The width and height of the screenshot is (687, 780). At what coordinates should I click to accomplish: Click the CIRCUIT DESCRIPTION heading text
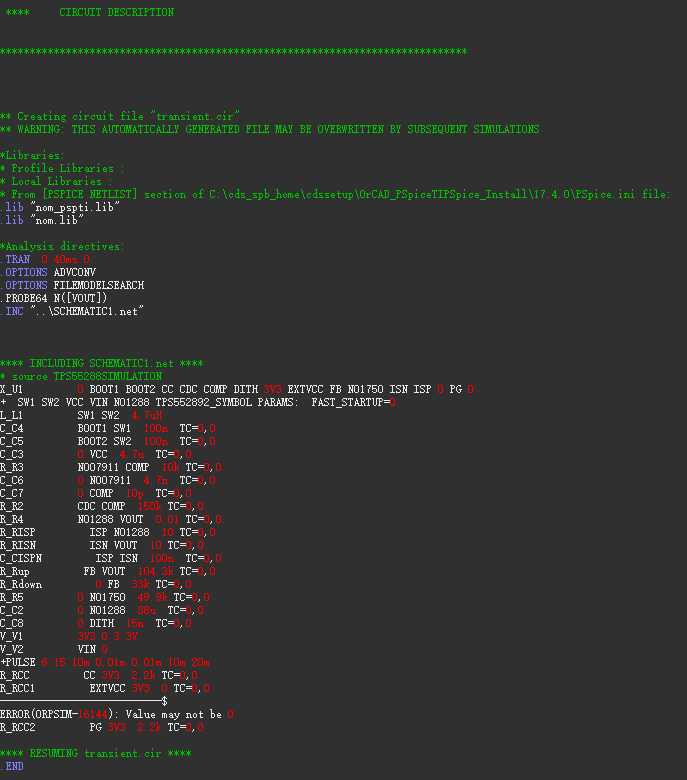tap(116, 12)
